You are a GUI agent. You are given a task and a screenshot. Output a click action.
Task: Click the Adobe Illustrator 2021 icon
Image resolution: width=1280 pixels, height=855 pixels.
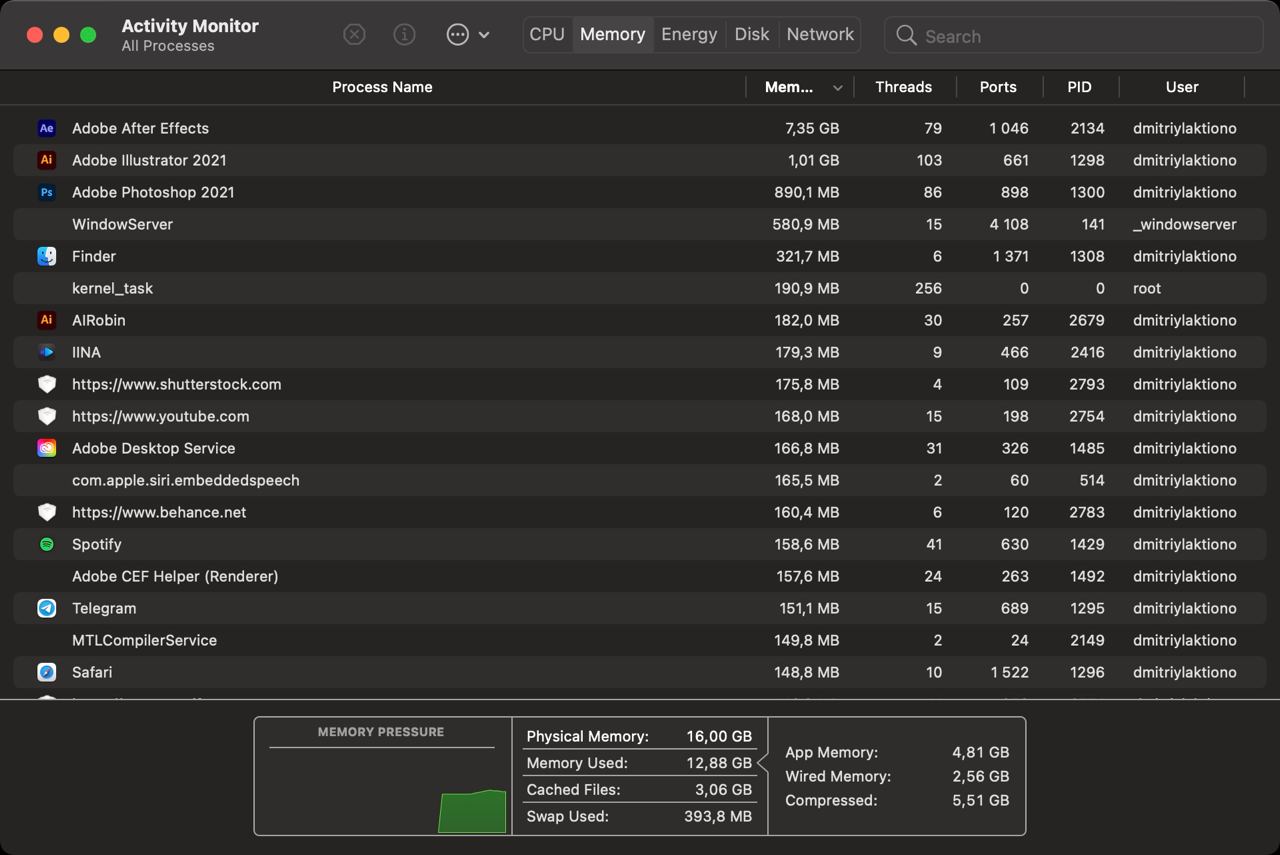click(46, 160)
